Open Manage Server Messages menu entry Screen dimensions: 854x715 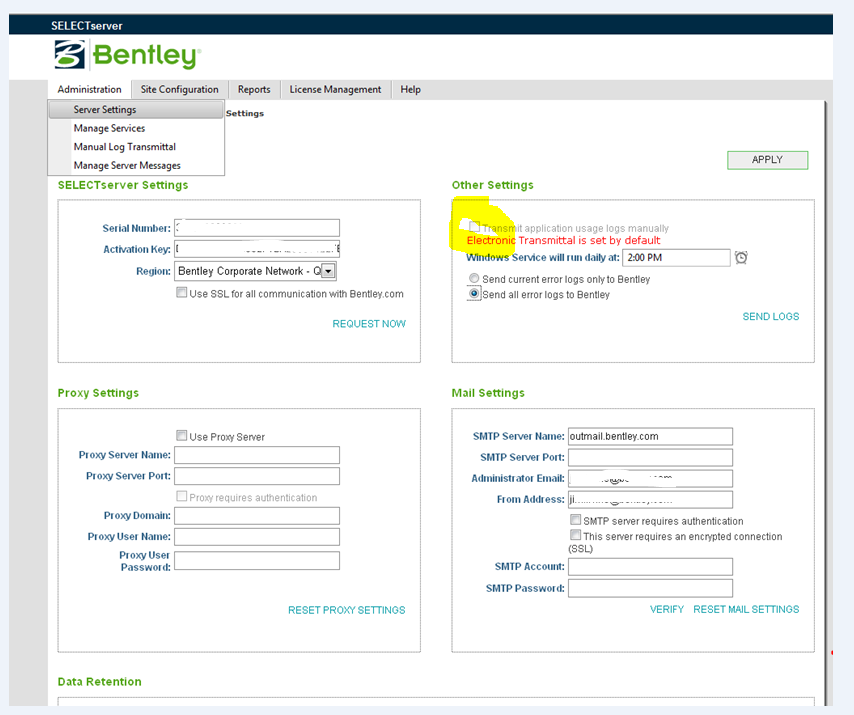(136, 165)
